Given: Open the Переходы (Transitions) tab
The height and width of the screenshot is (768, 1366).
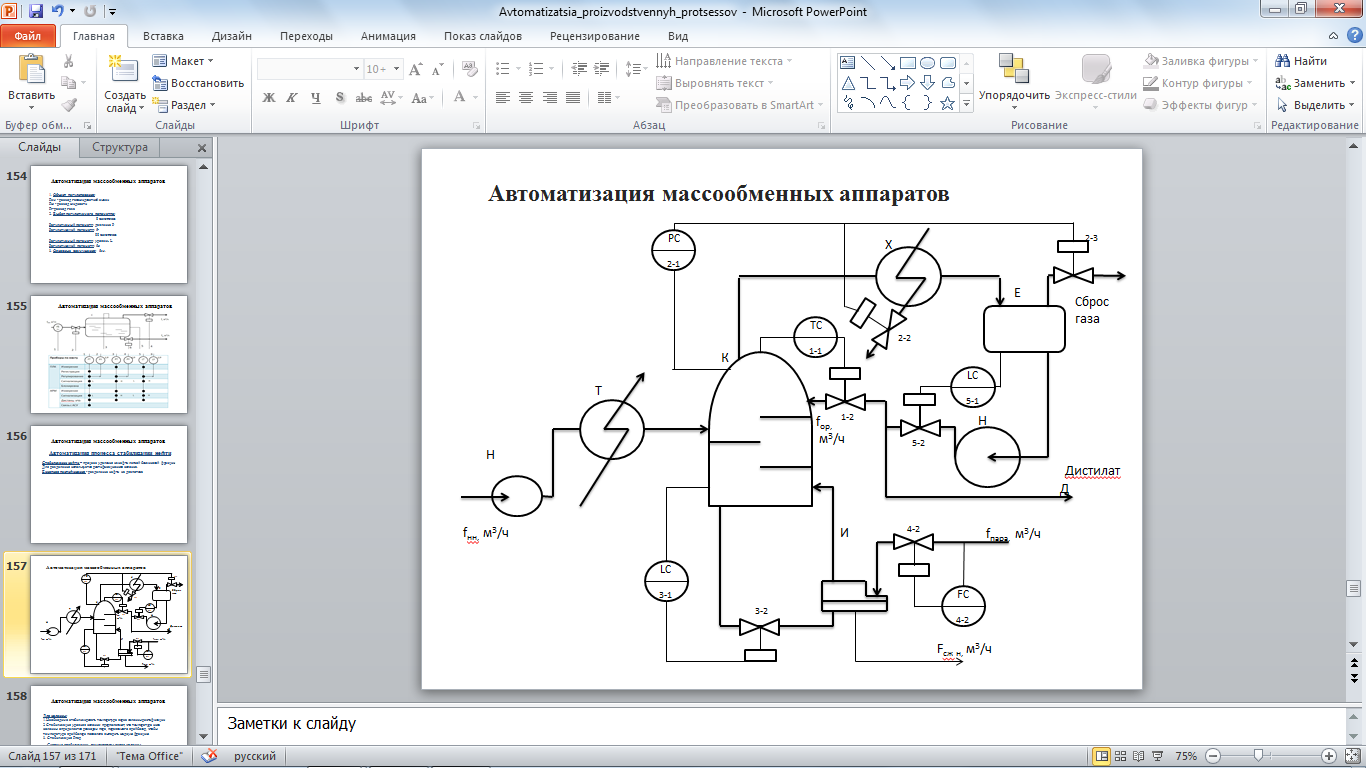Looking at the screenshot, I should pyautogui.click(x=306, y=36).
